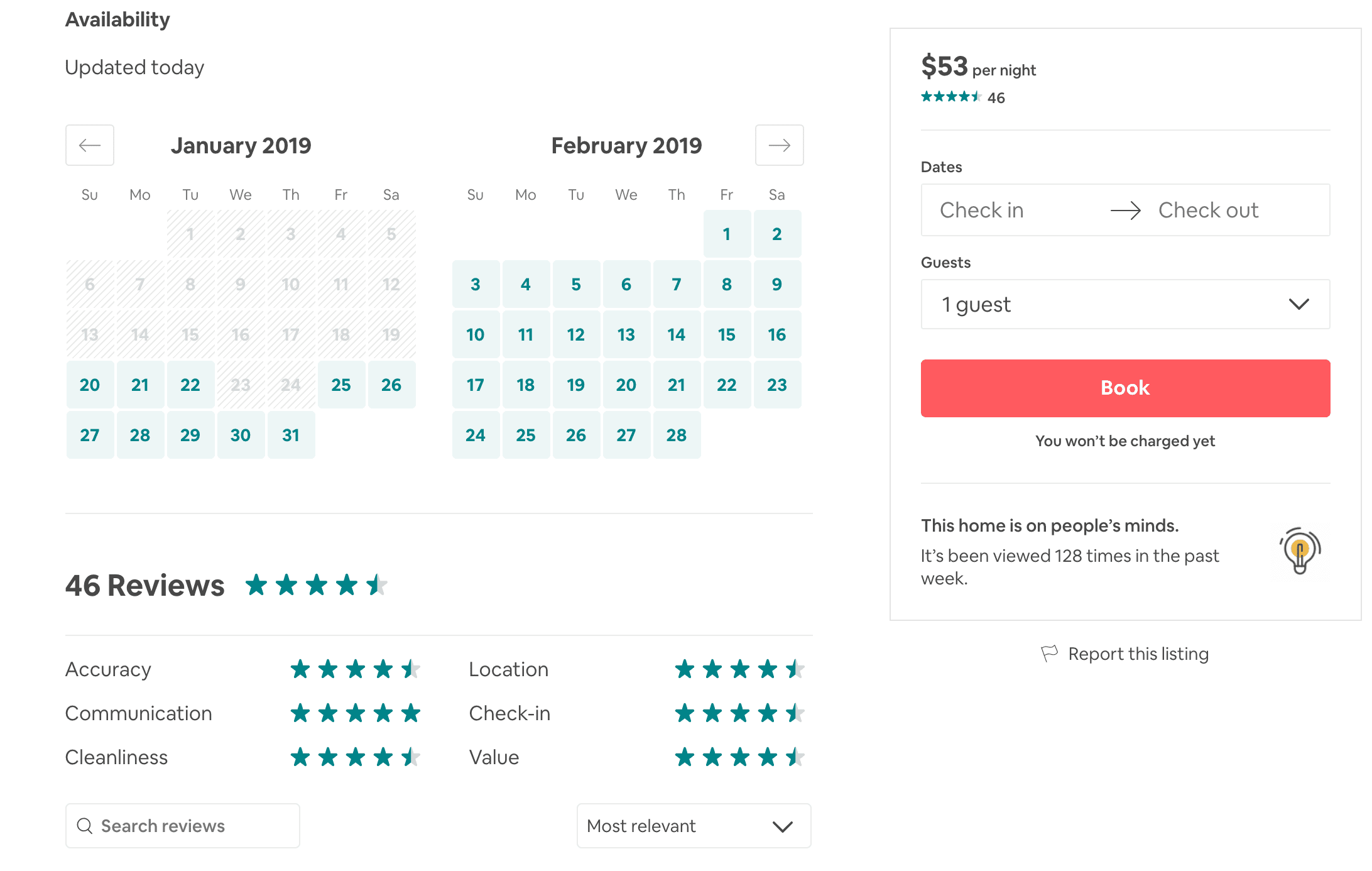Select February 1 on the calendar
Image resolution: width=1372 pixels, height=871 pixels.
[x=727, y=234]
